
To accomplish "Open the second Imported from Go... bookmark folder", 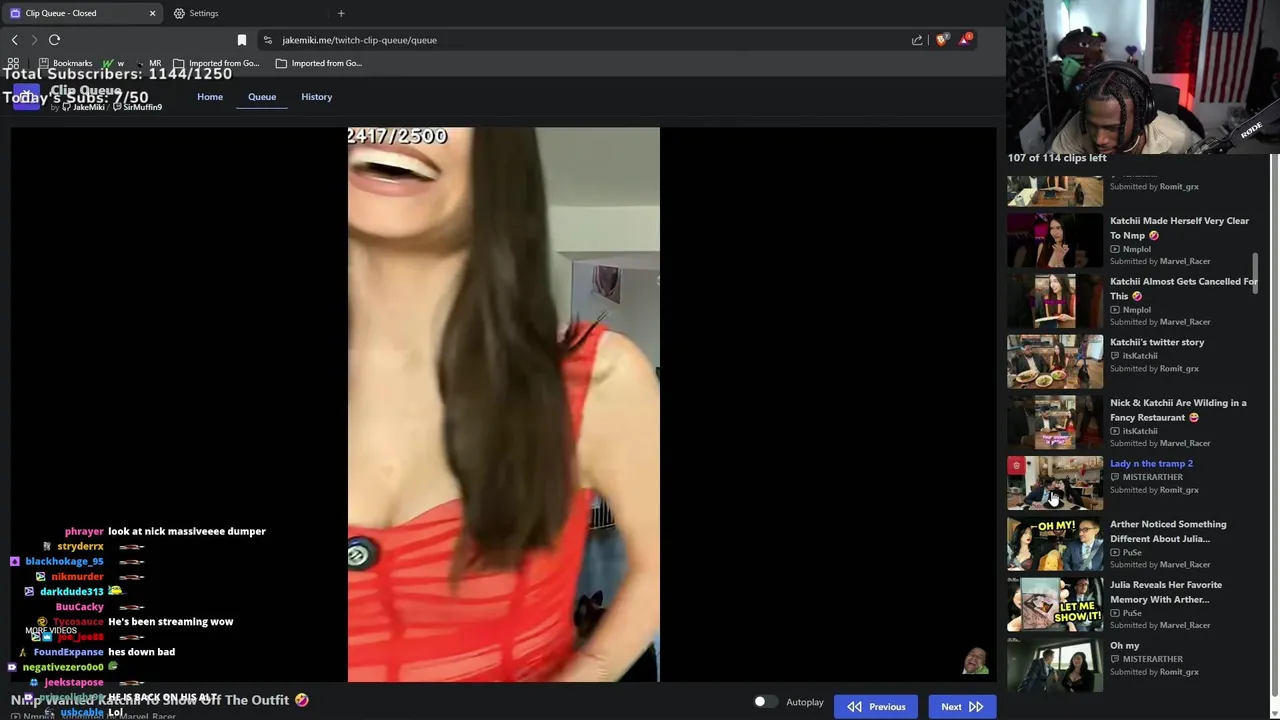I will pos(318,63).
